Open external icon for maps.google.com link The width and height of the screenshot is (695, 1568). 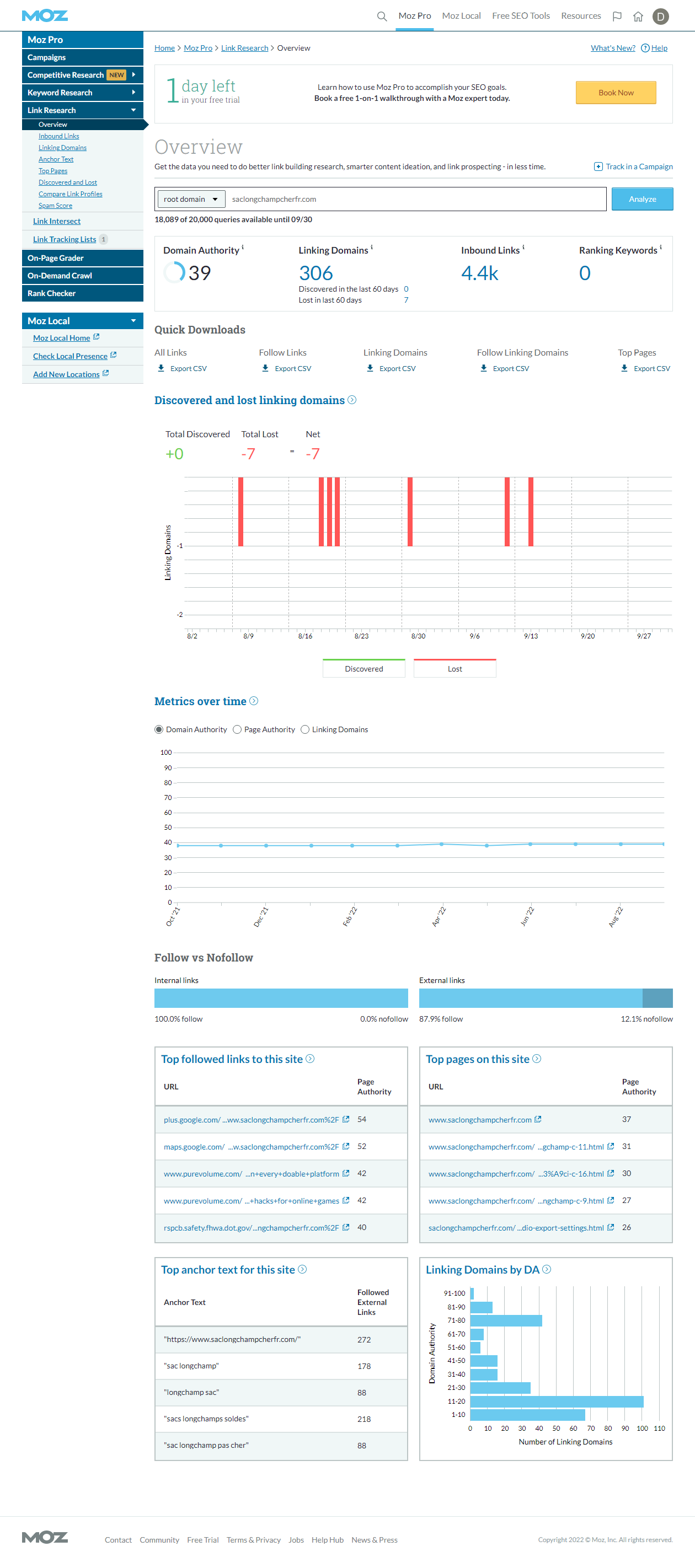pos(346,1146)
